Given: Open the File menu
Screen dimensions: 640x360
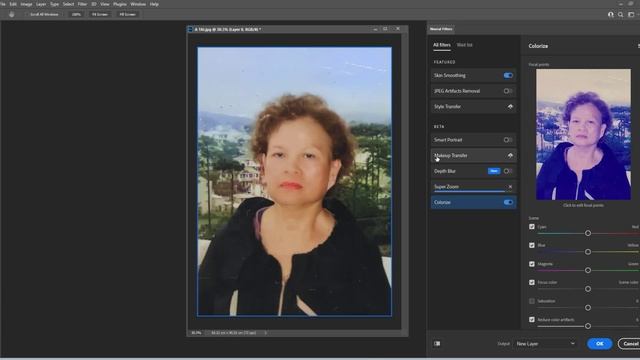Looking at the screenshot, I should pyautogui.click(x=2, y=4).
